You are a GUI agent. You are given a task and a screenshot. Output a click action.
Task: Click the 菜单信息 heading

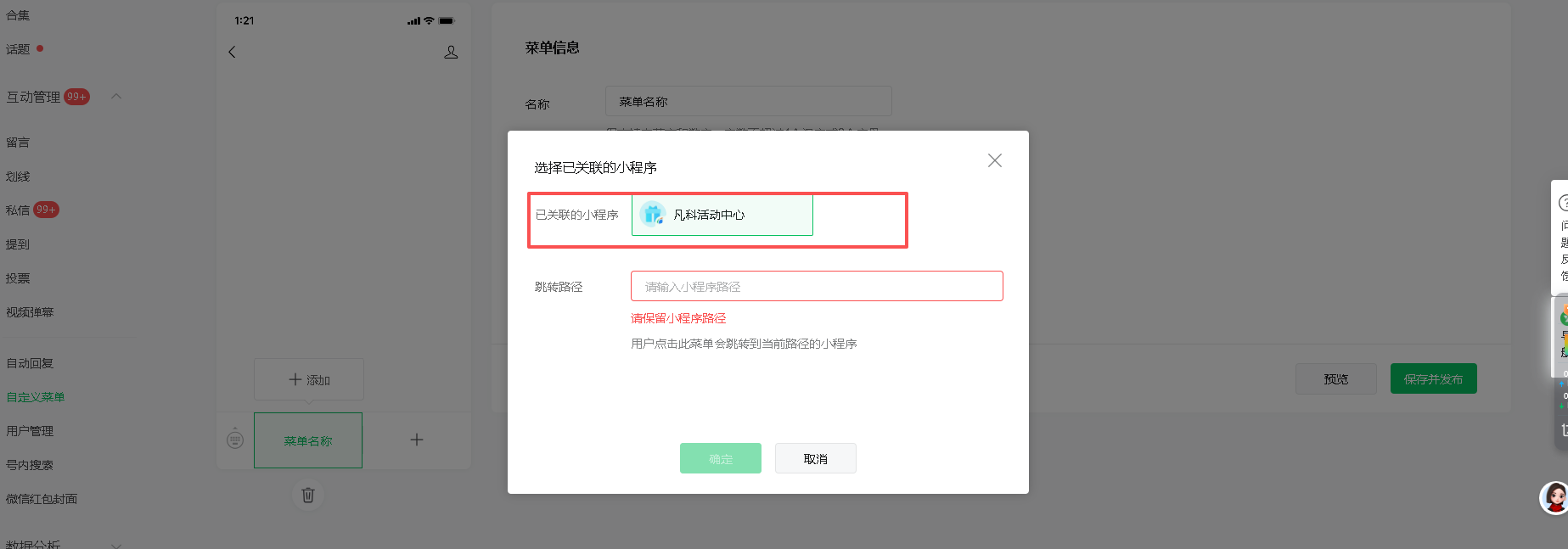pos(552,48)
